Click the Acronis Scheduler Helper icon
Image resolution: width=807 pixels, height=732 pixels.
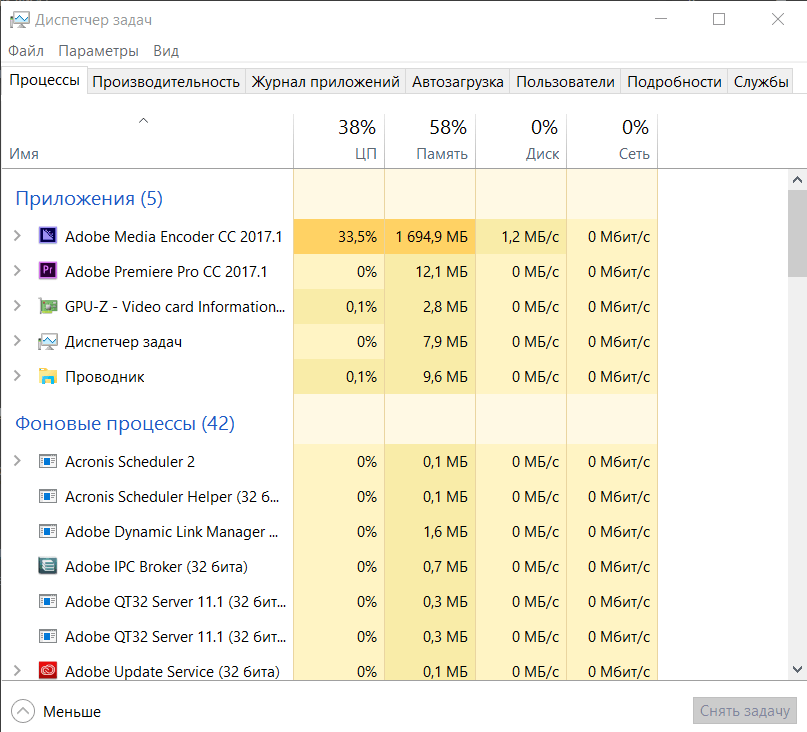(48, 496)
